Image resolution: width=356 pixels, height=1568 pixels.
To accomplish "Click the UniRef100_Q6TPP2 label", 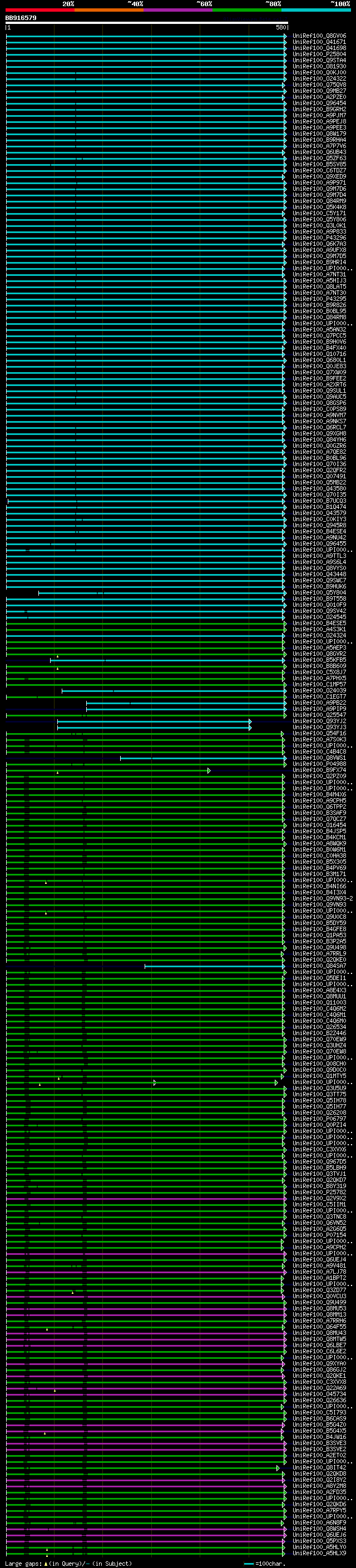I will 319,807.
